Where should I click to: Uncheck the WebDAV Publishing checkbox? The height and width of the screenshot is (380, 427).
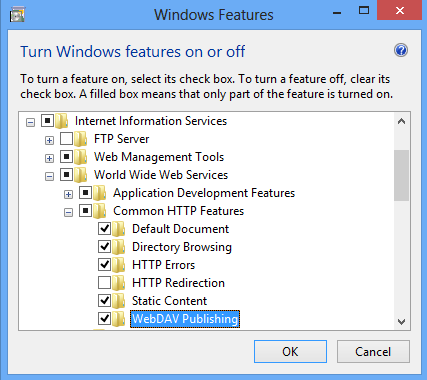[104, 318]
